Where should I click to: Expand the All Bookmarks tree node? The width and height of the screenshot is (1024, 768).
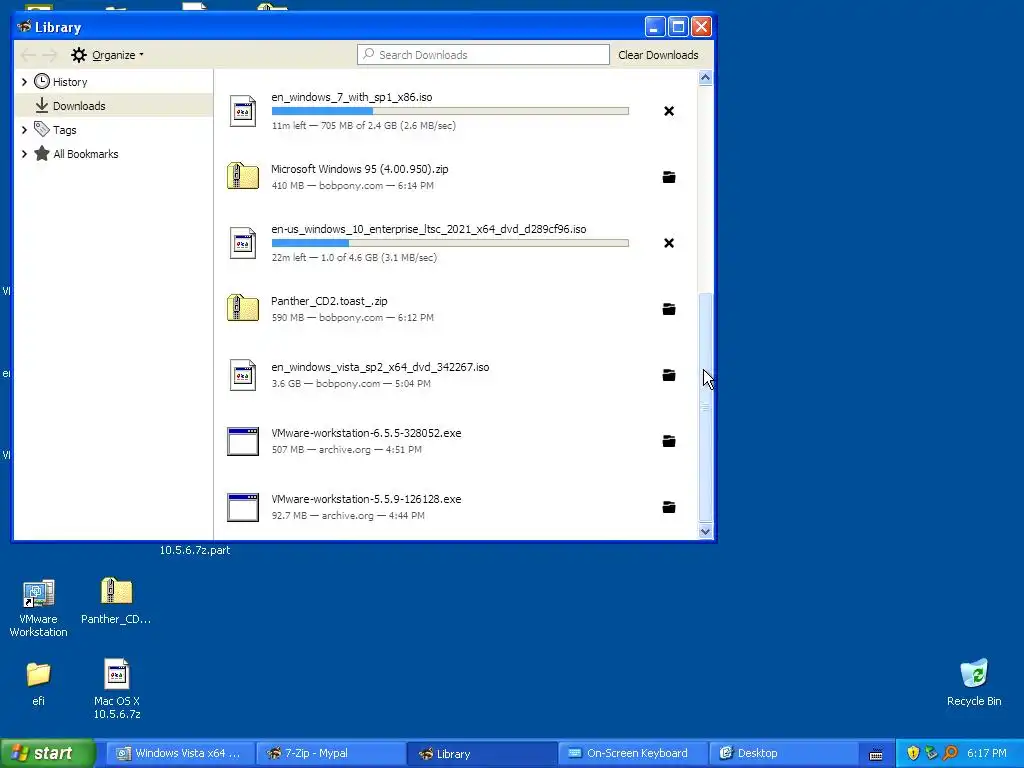pyautogui.click(x=24, y=154)
